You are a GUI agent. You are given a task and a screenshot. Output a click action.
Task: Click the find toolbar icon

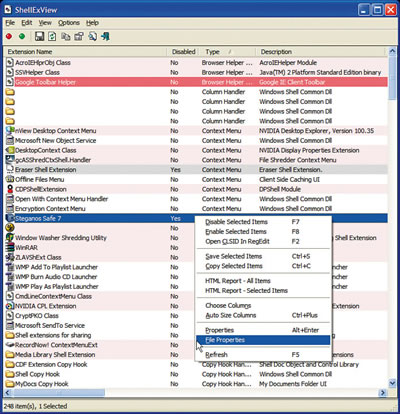click(x=92, y=36)
